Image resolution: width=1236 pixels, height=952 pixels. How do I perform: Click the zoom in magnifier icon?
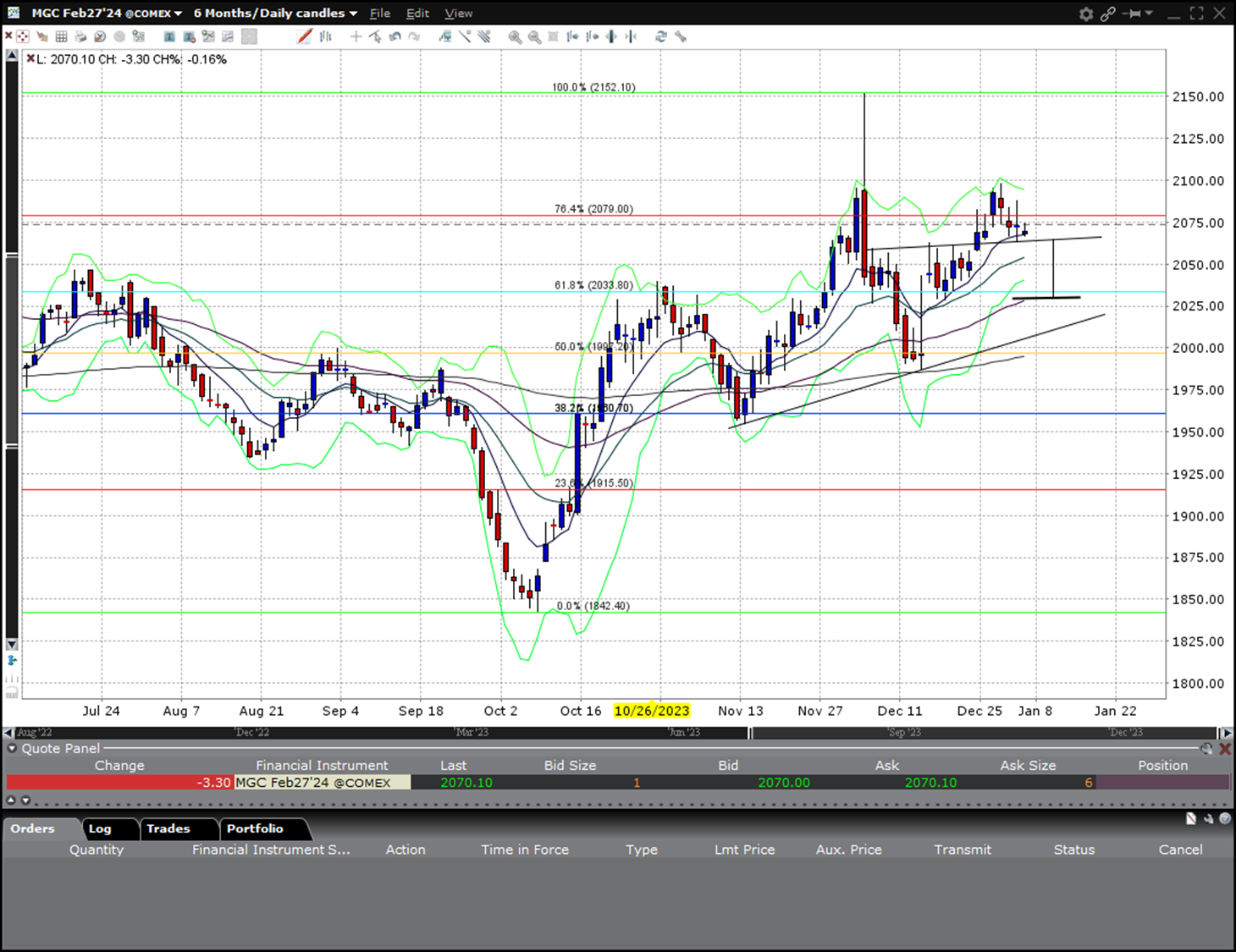pos(514,36)
